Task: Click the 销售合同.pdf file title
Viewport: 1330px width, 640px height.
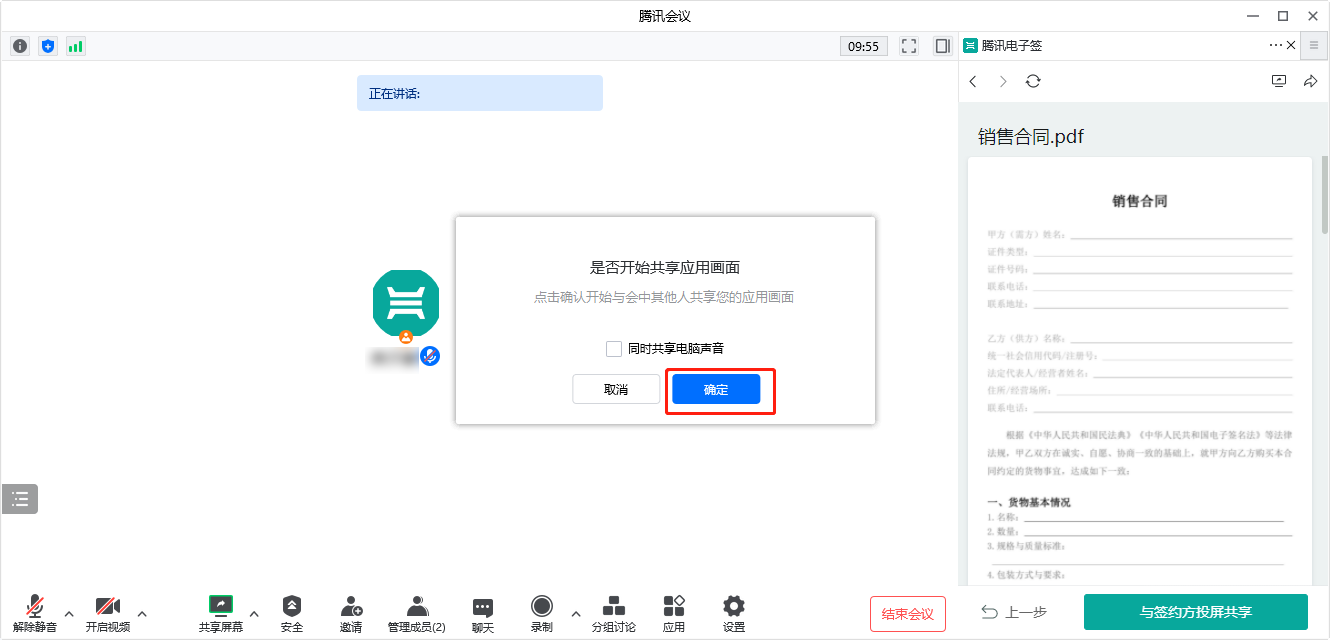Action: 1031,137
